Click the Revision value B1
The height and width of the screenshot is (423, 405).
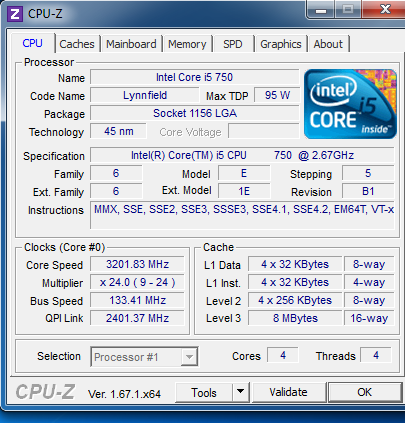point(368,191)
